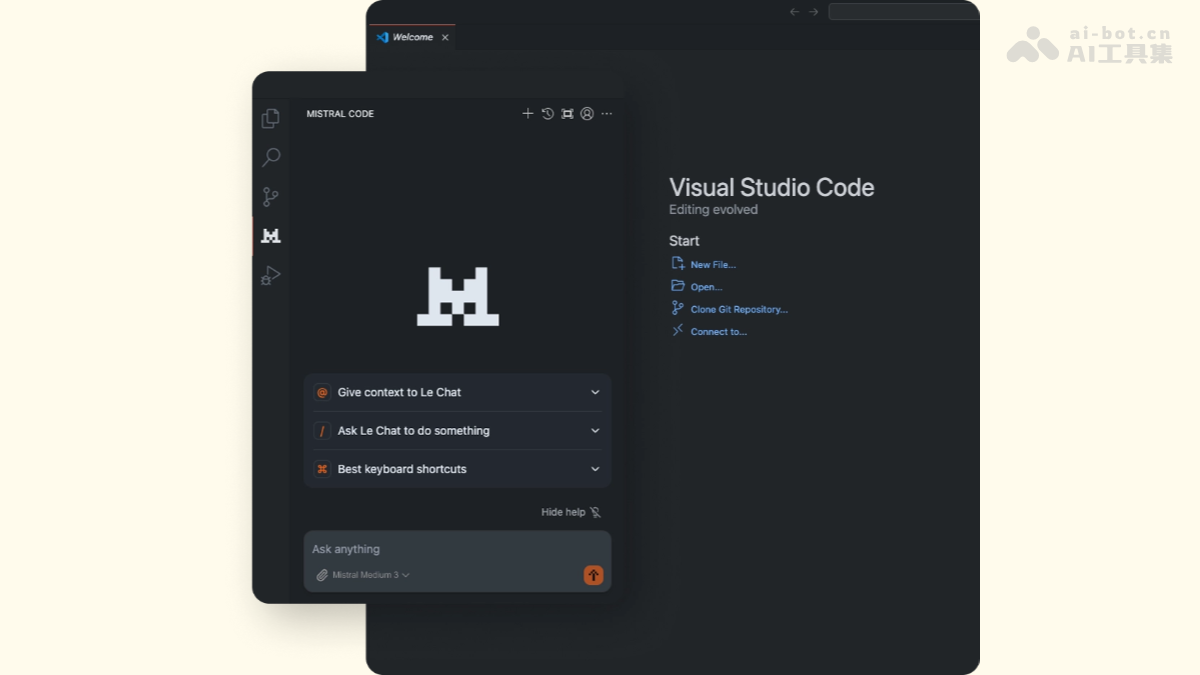
Task: Open the Search icon in the activity bar
Action: point(269,157)
